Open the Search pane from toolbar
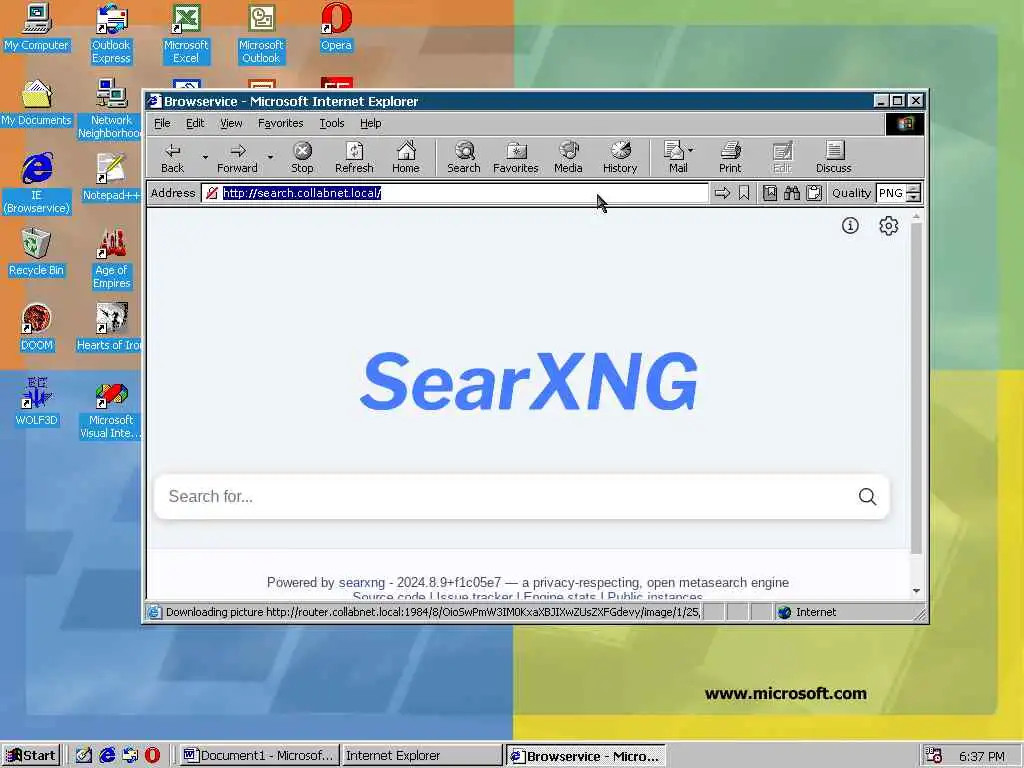The height and width of the screenshot is (768, 1024). pyautogui.click(x=464, y=157)
